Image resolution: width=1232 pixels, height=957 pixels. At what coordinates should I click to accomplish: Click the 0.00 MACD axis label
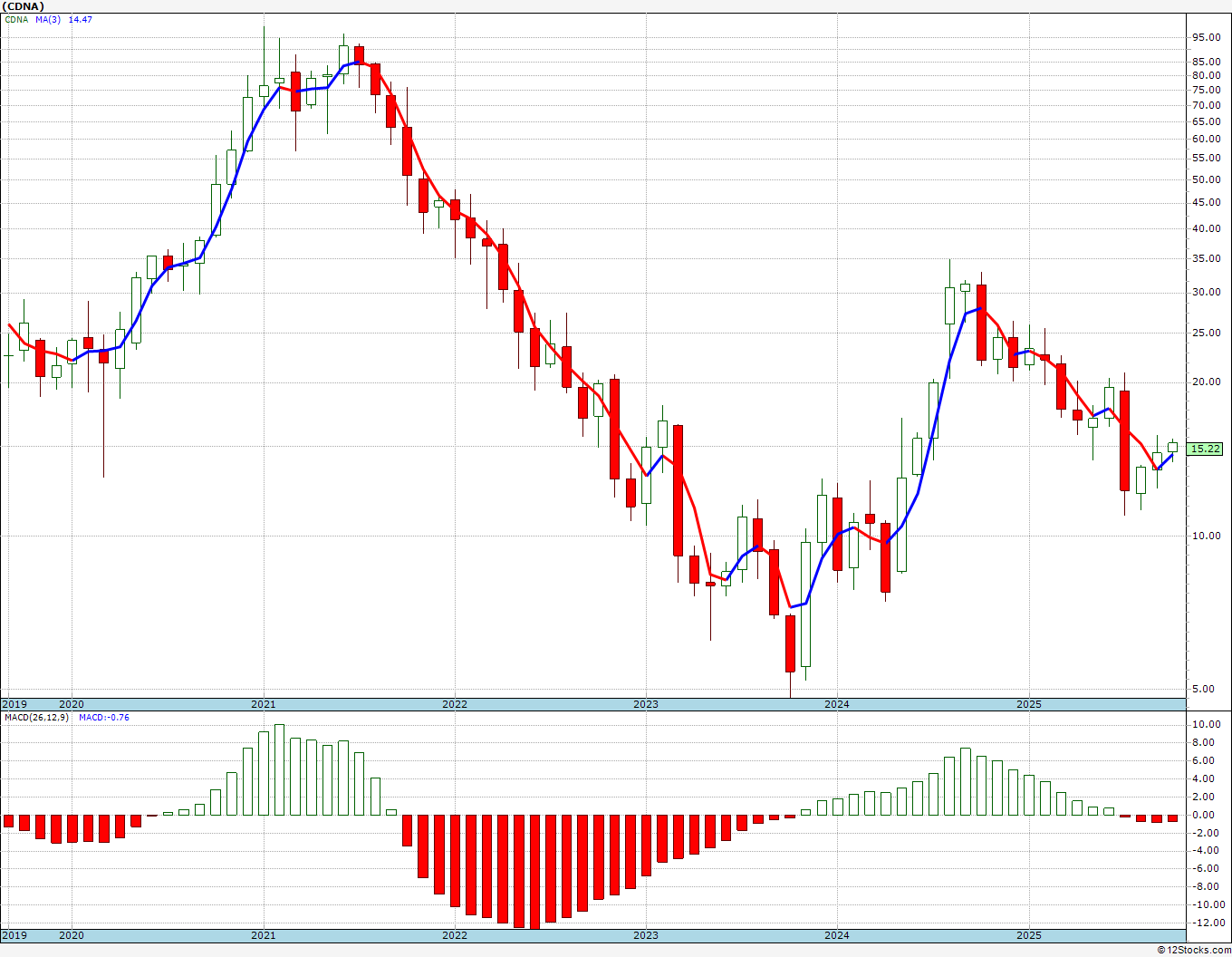tap(1206, 815)
